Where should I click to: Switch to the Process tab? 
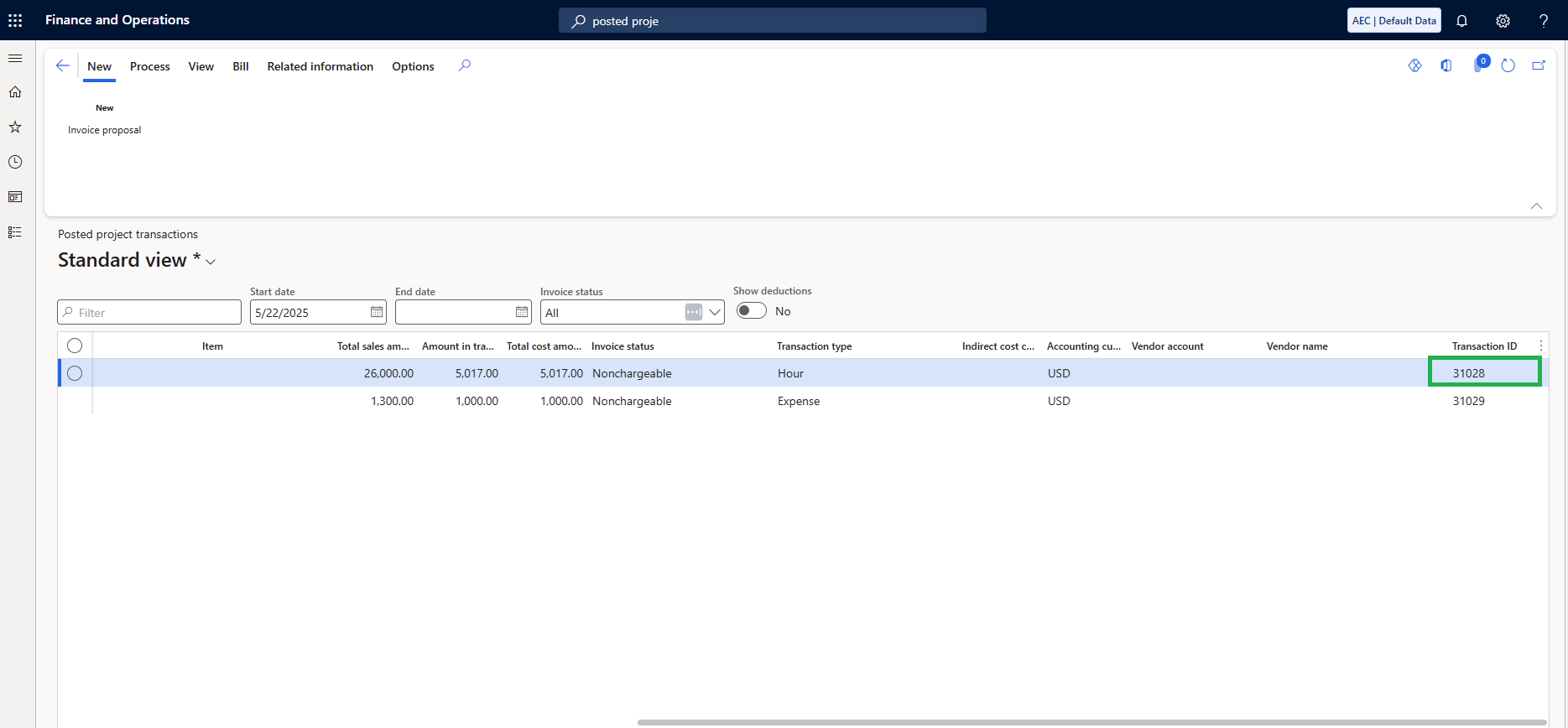coord(150,66)
